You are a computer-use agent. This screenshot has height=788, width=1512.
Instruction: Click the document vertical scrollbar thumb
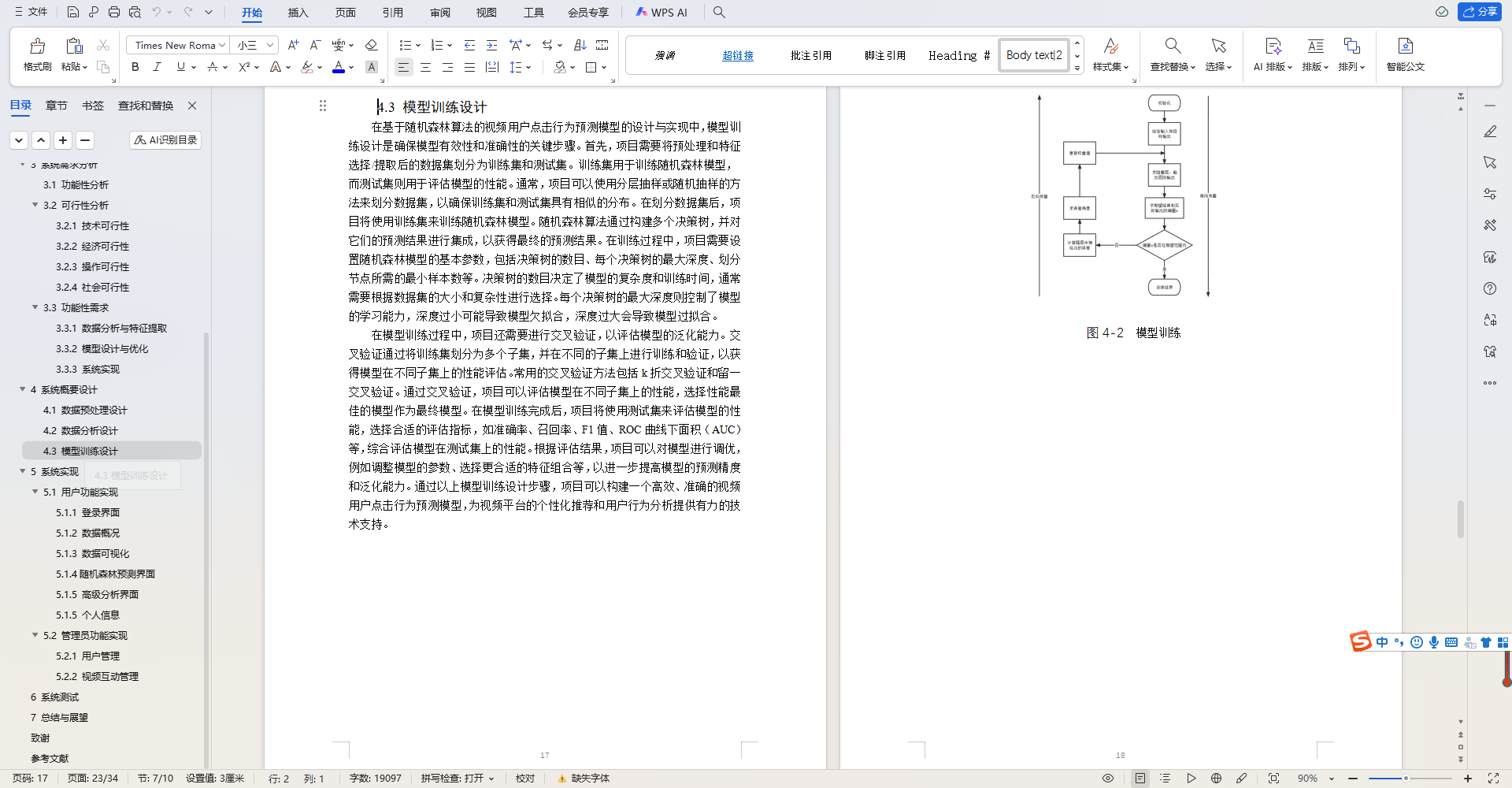[1460, 519]
